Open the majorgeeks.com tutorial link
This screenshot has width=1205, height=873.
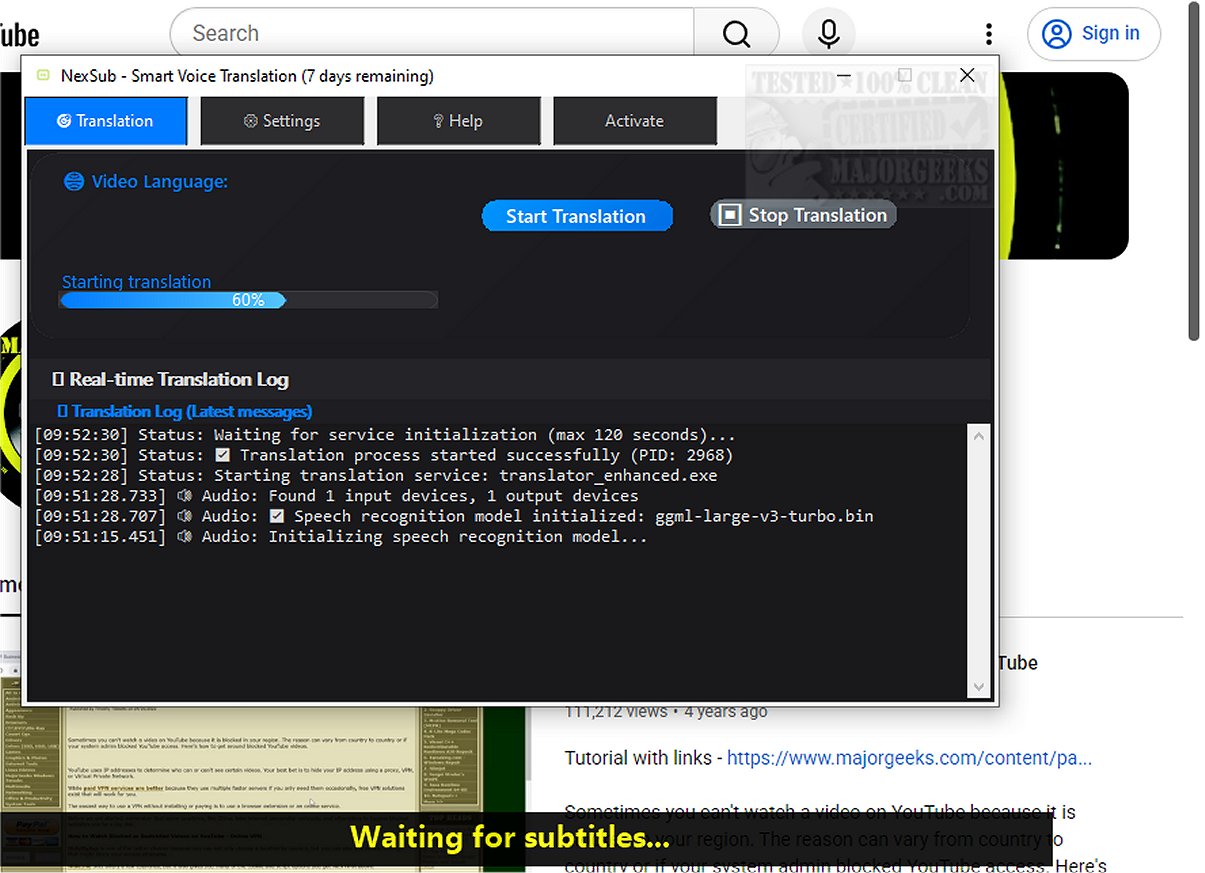(x=909, y=758)
